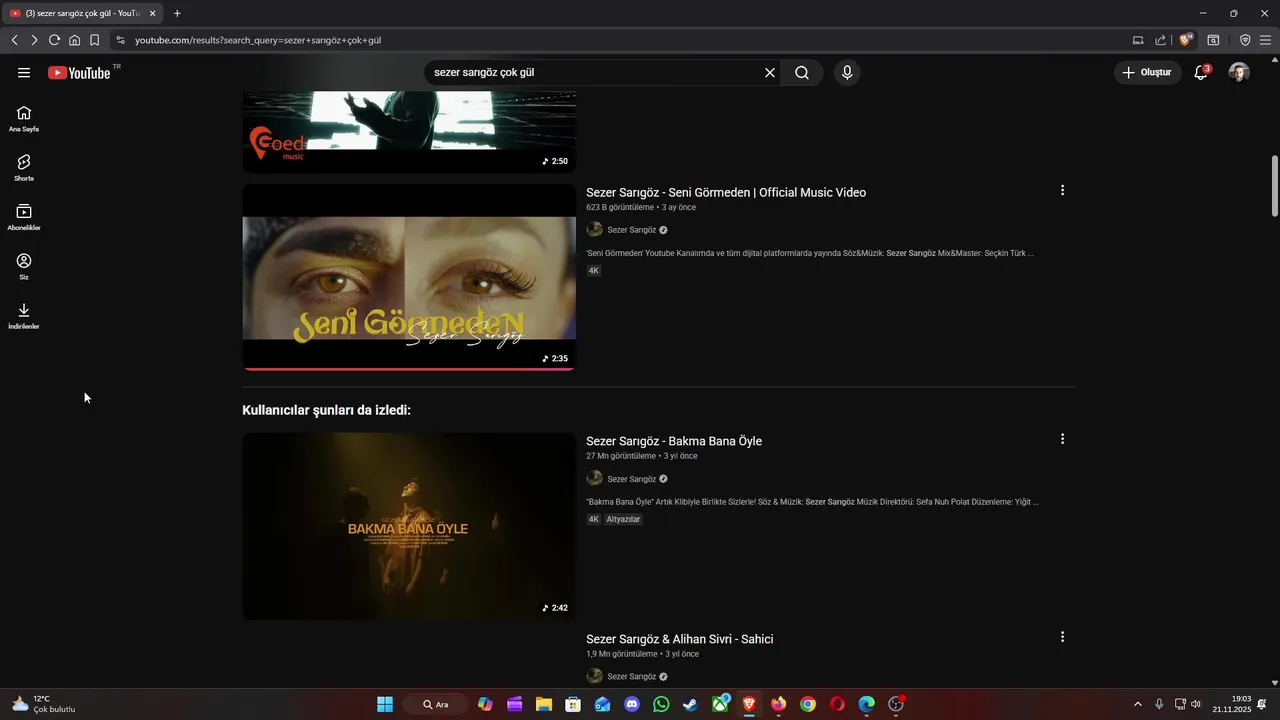Image resolution: width=1280 pixels, height=720 pixels.
Task: Open Sezer Sarıgöz - Bakma Bana Öyle title
Action: coord(674,441)
